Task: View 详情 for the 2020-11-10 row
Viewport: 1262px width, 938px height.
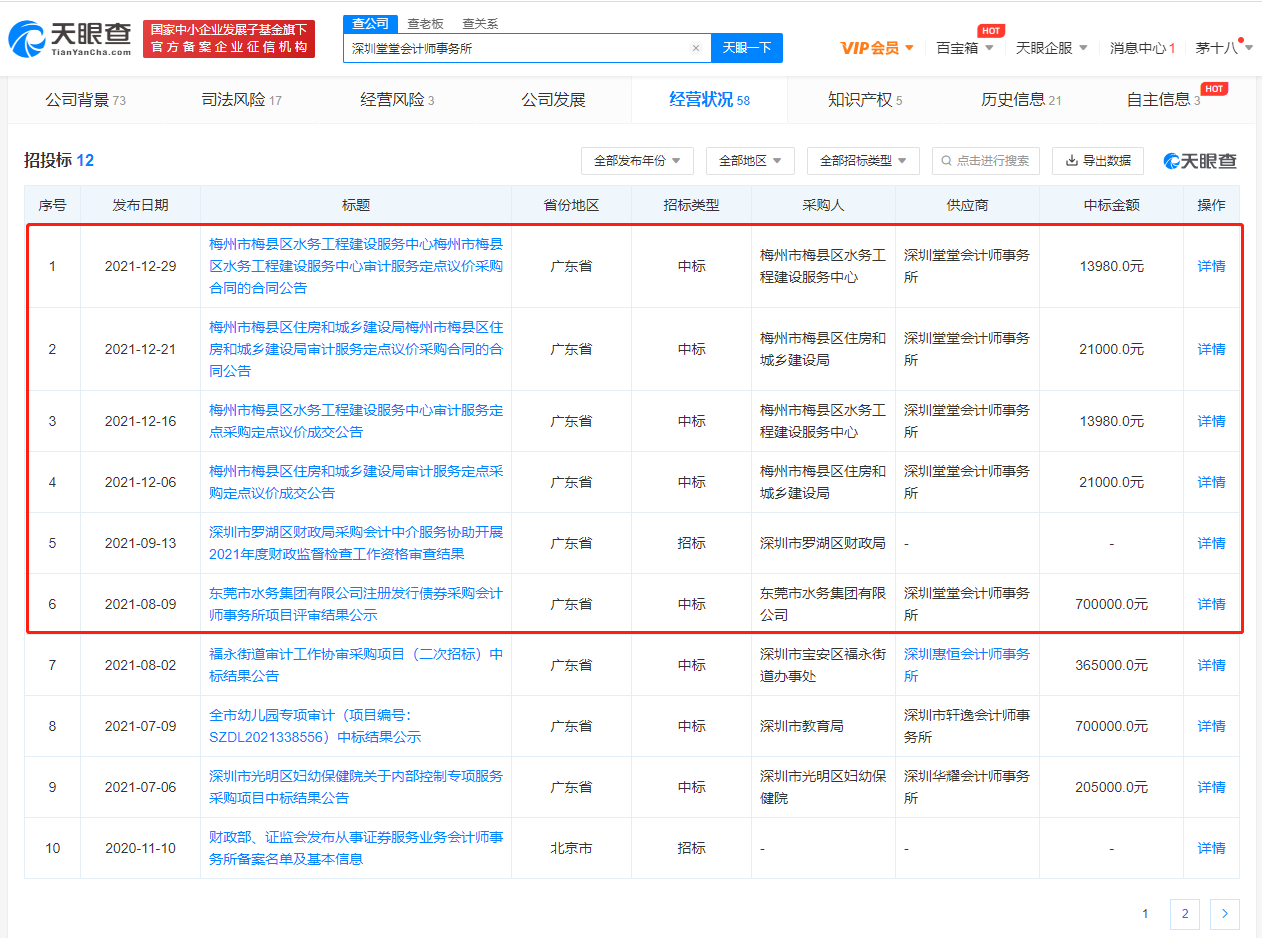Action: (x=1211, y=848)
